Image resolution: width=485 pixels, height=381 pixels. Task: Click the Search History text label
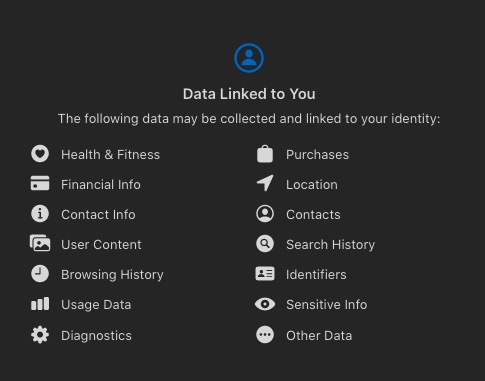pos(330,245)
